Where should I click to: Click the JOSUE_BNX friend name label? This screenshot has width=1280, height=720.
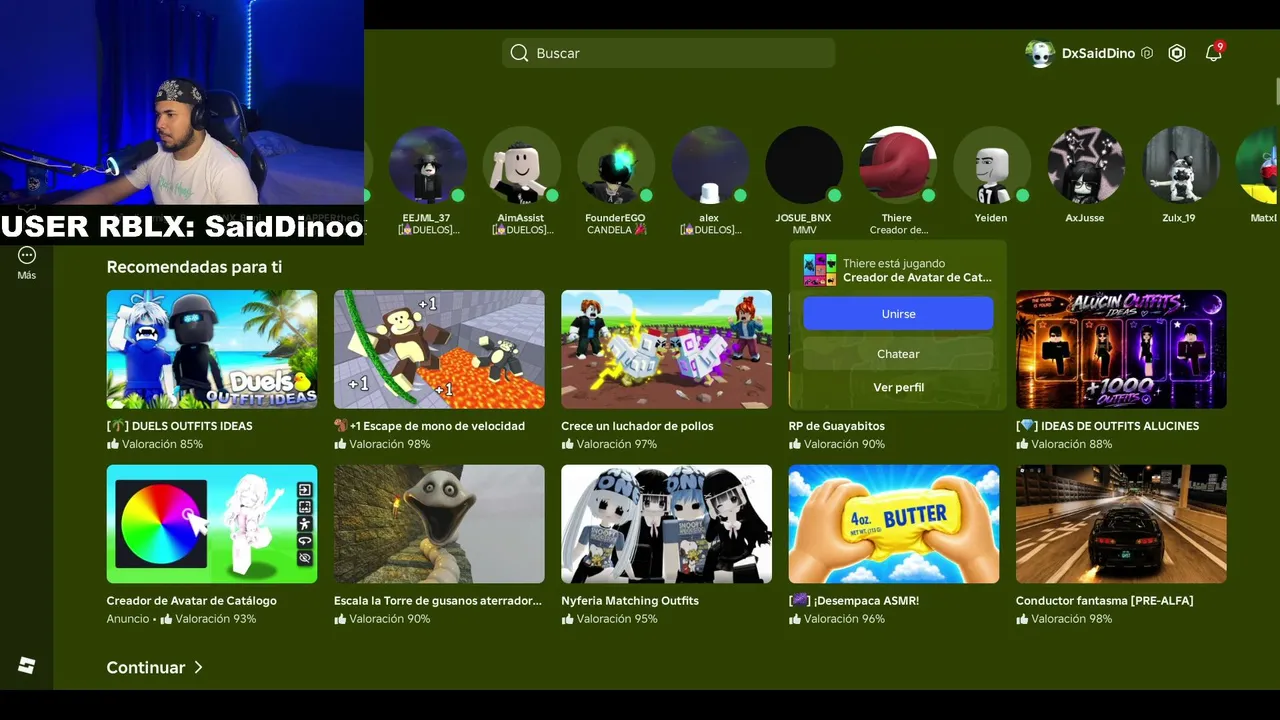(x=804, y=218)
